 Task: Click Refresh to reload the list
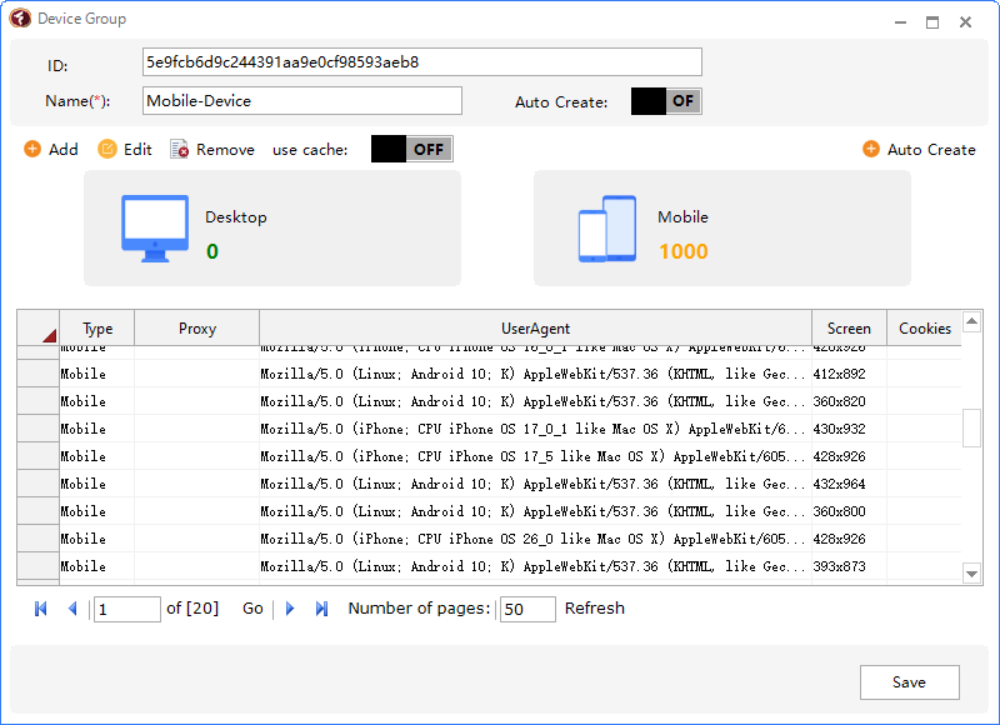pyautogui.click(x=594, y=608)
